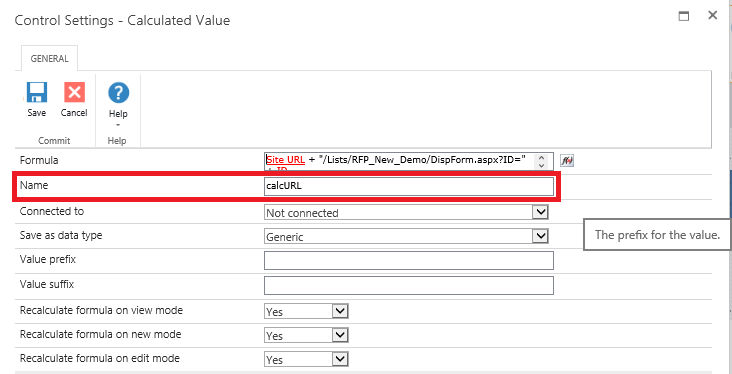Screen dimensions: 732x374
Task: Open the formula builder fx icon
Action: click(567, 161)
